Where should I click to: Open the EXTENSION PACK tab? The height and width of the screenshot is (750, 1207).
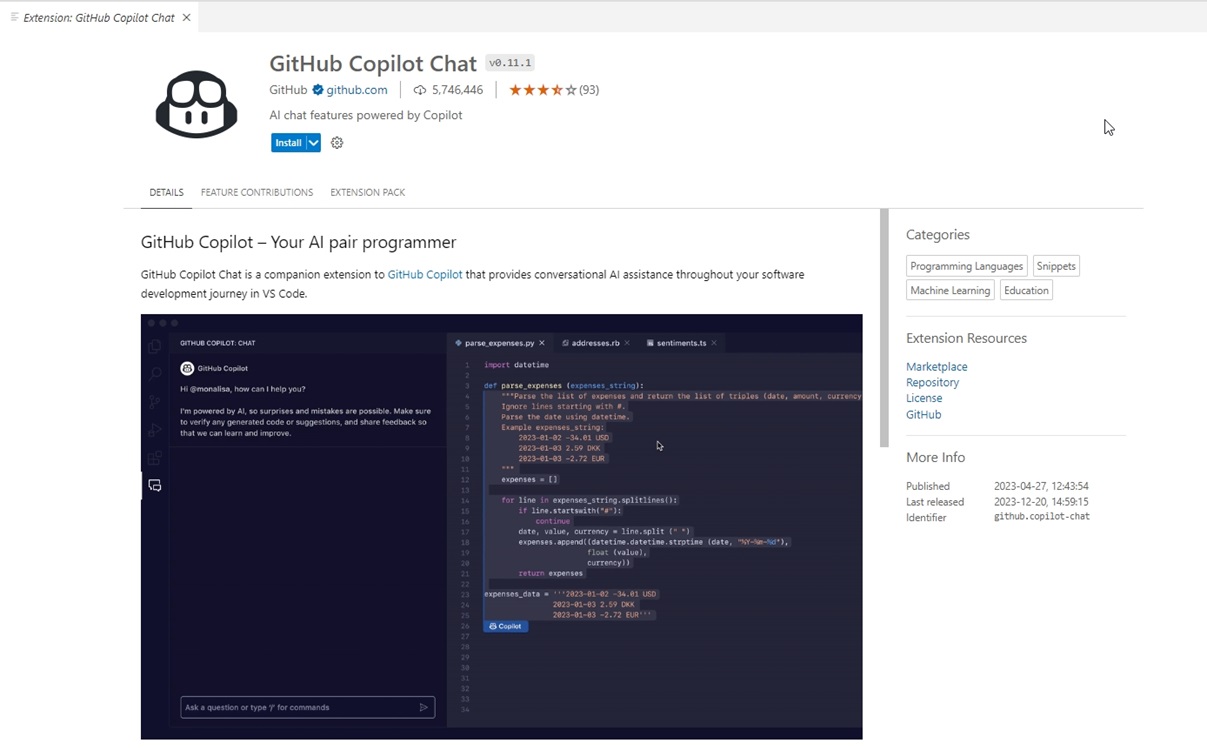pos(367,192)
